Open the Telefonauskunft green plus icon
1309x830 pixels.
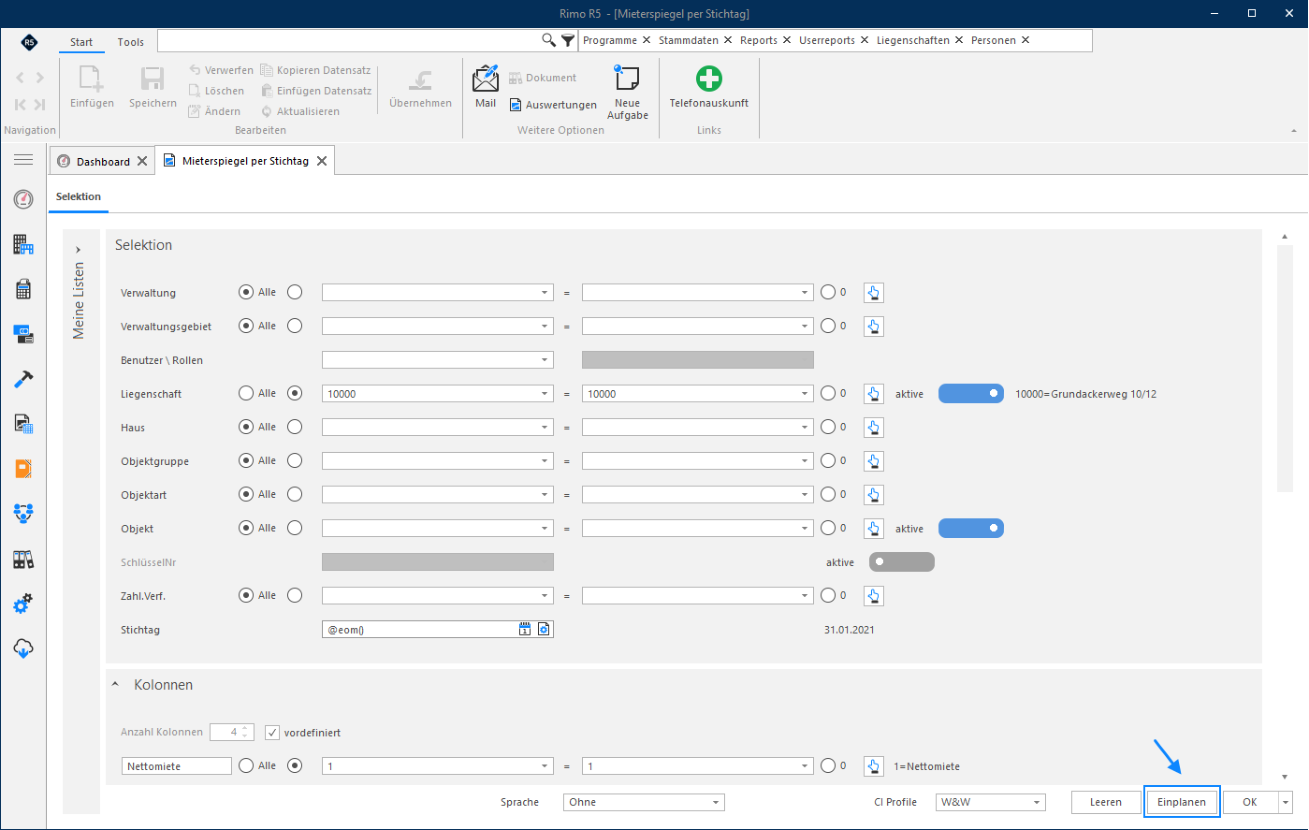pyautogui.click(x=709, y=79)
